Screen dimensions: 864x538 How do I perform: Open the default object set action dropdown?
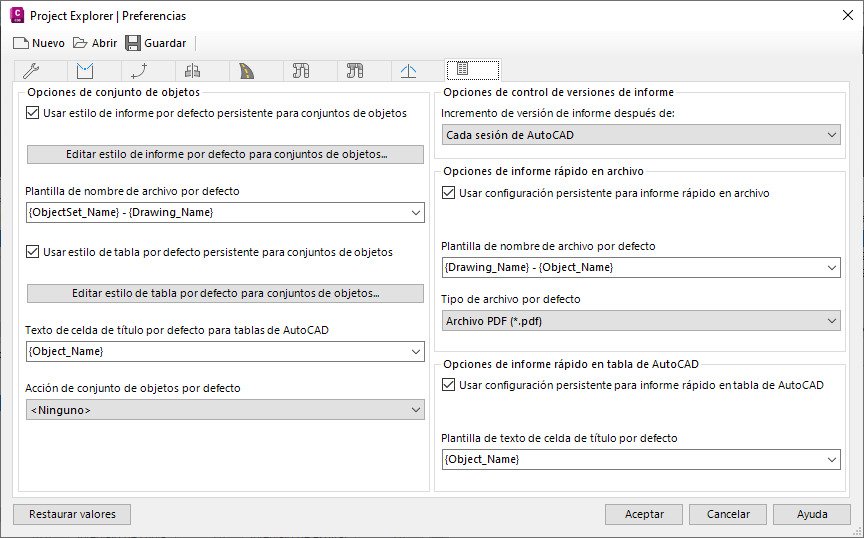(x=225, y=409)
